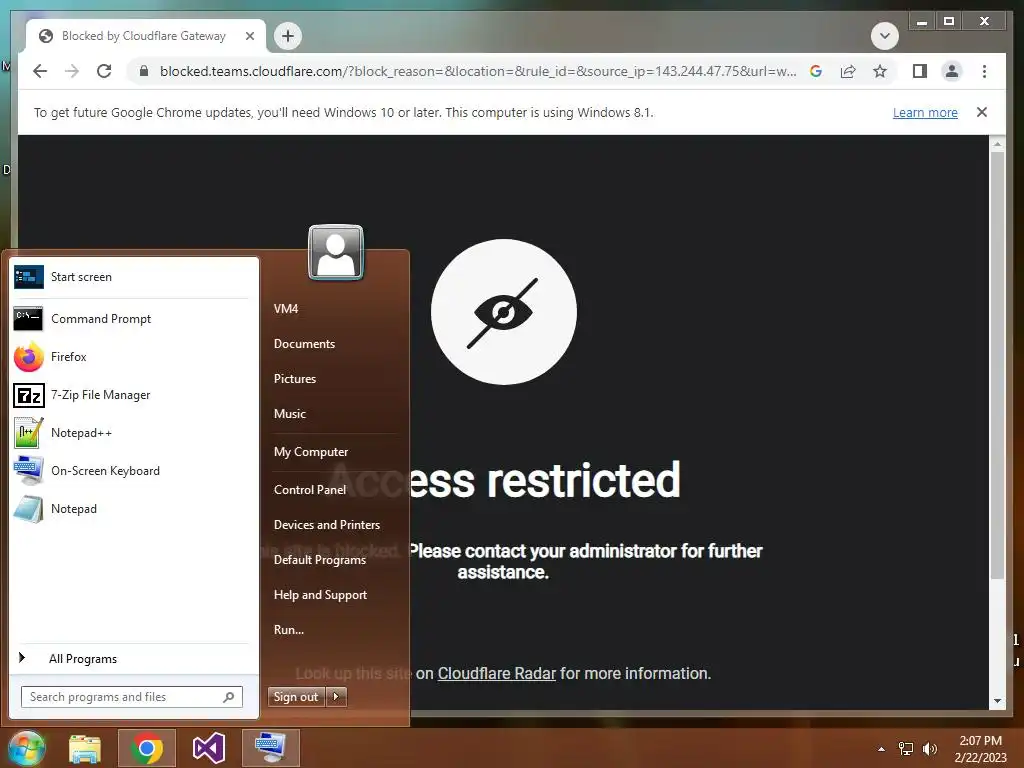Open File Explorer from the taskbar
Screen dimensions: 1024x768
(x=85, y=748)
